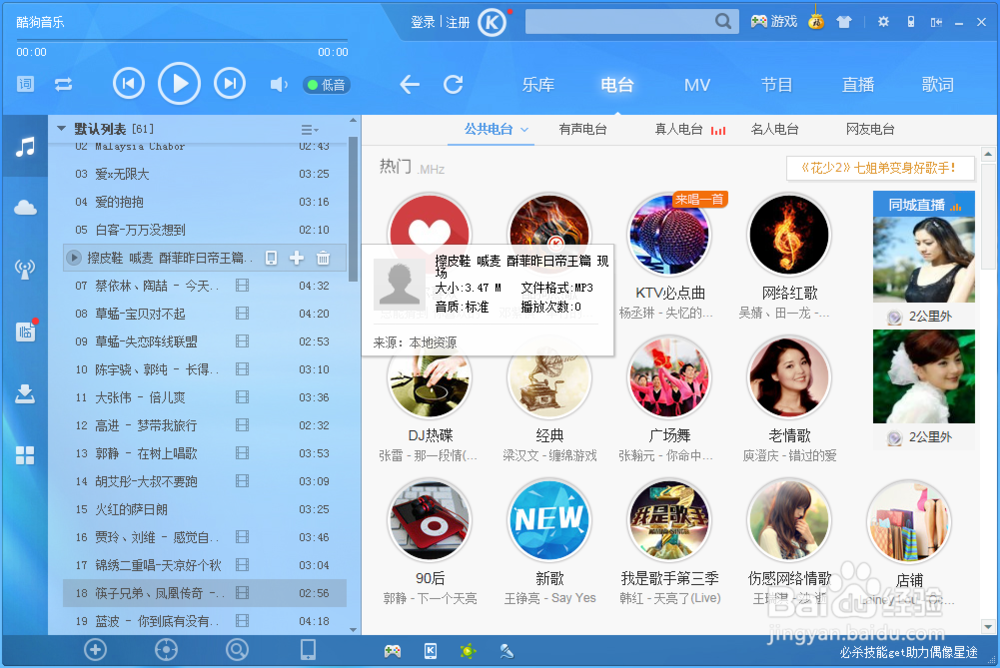1000x668 pixels.
Task: Click the round K logo icon
Action: [x=492, y=23]
